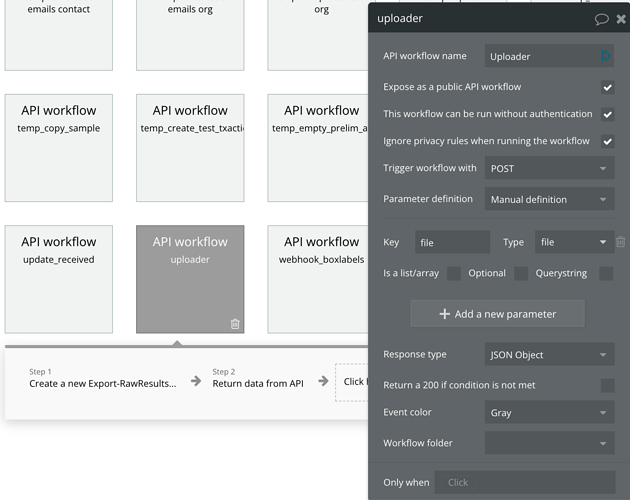Select the temp_create_test_txacti workflow card

pos(190,148)
